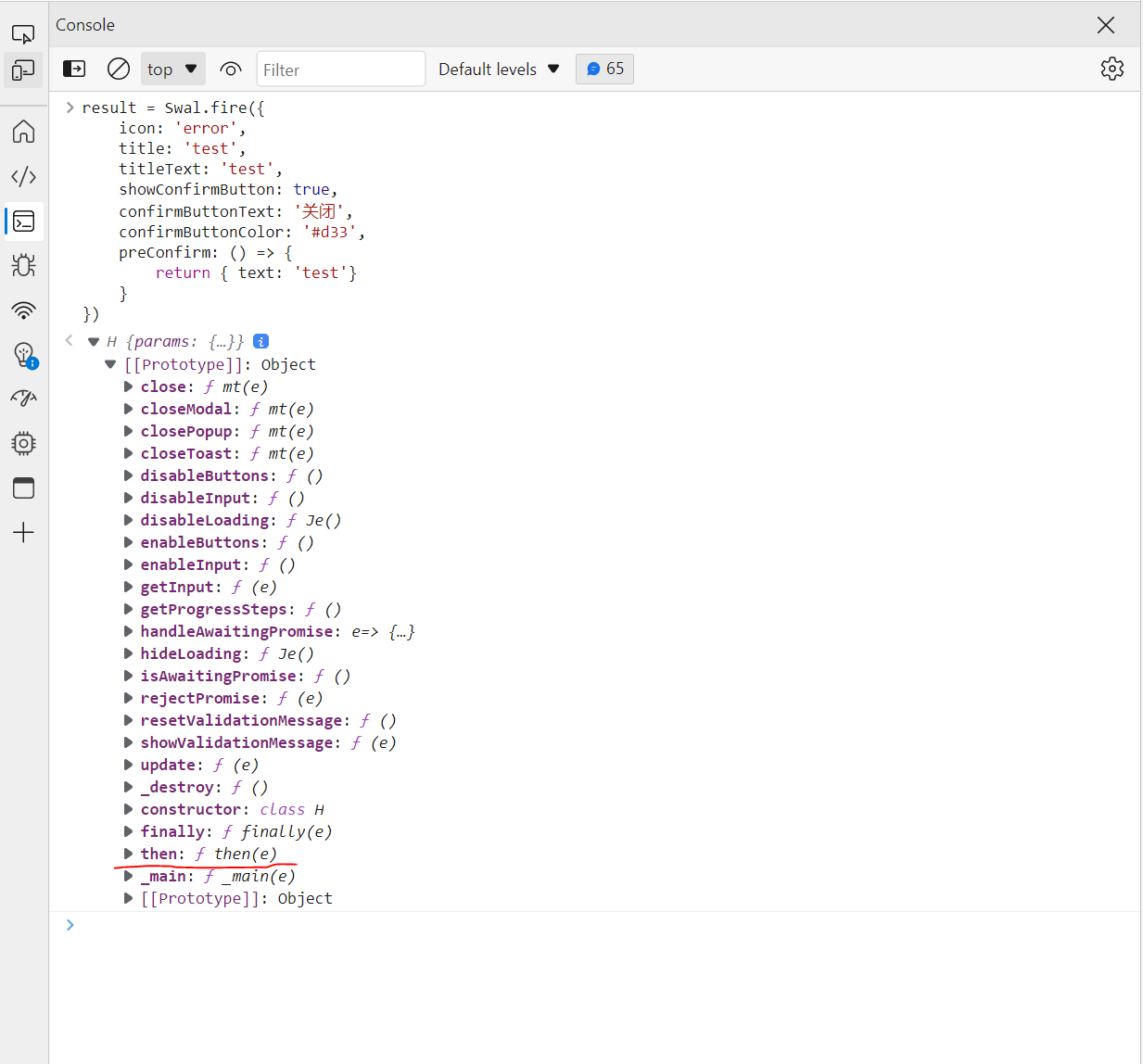The image size is (1143, 1064).
Task: Clear the console output
Action: [x=118, y=69]
